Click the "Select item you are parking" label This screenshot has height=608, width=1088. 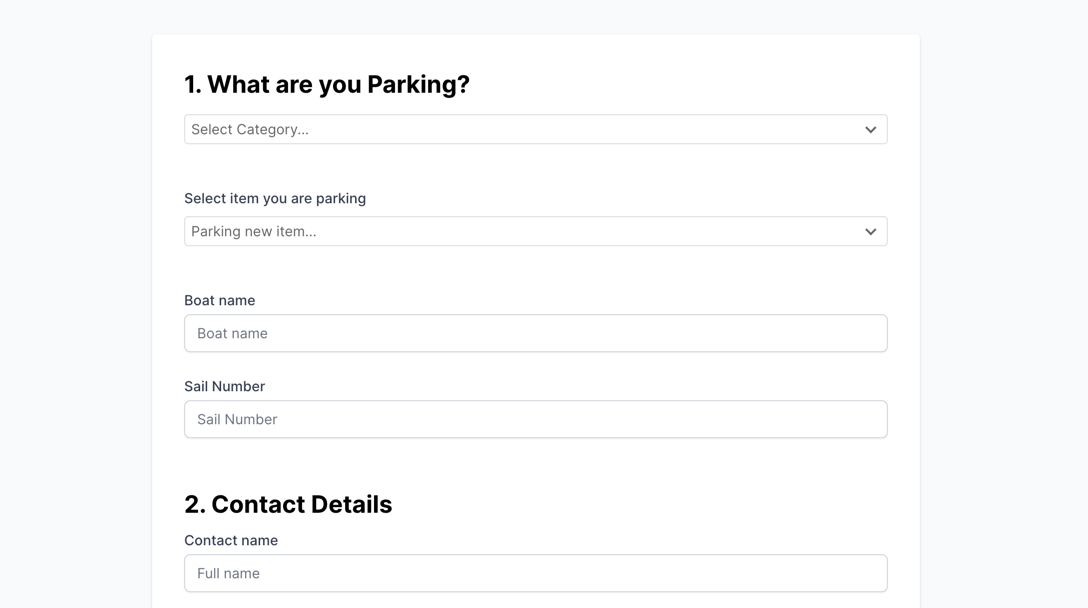pos(275,198)
